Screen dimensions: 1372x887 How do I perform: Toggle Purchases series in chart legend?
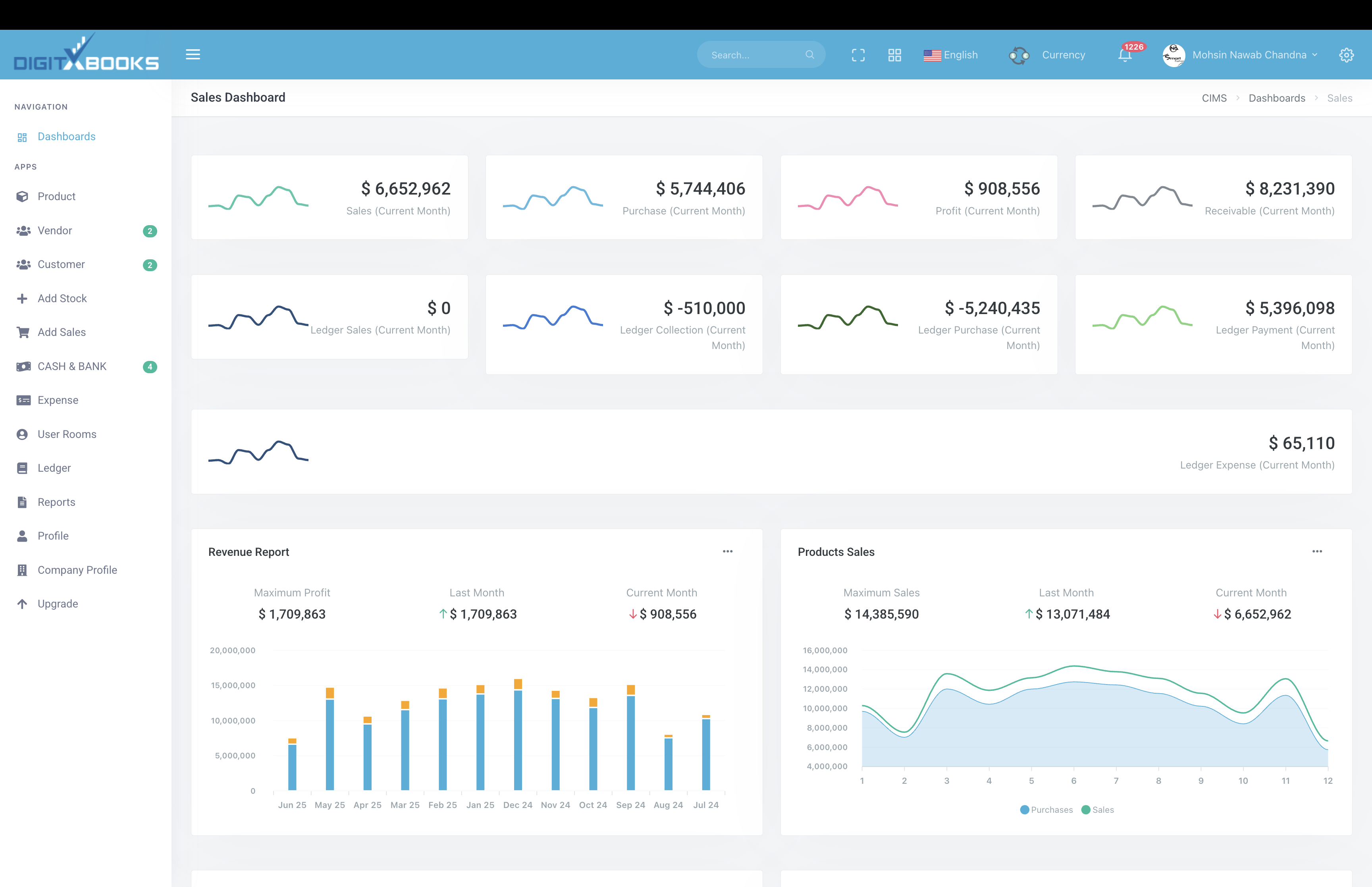1046,810
